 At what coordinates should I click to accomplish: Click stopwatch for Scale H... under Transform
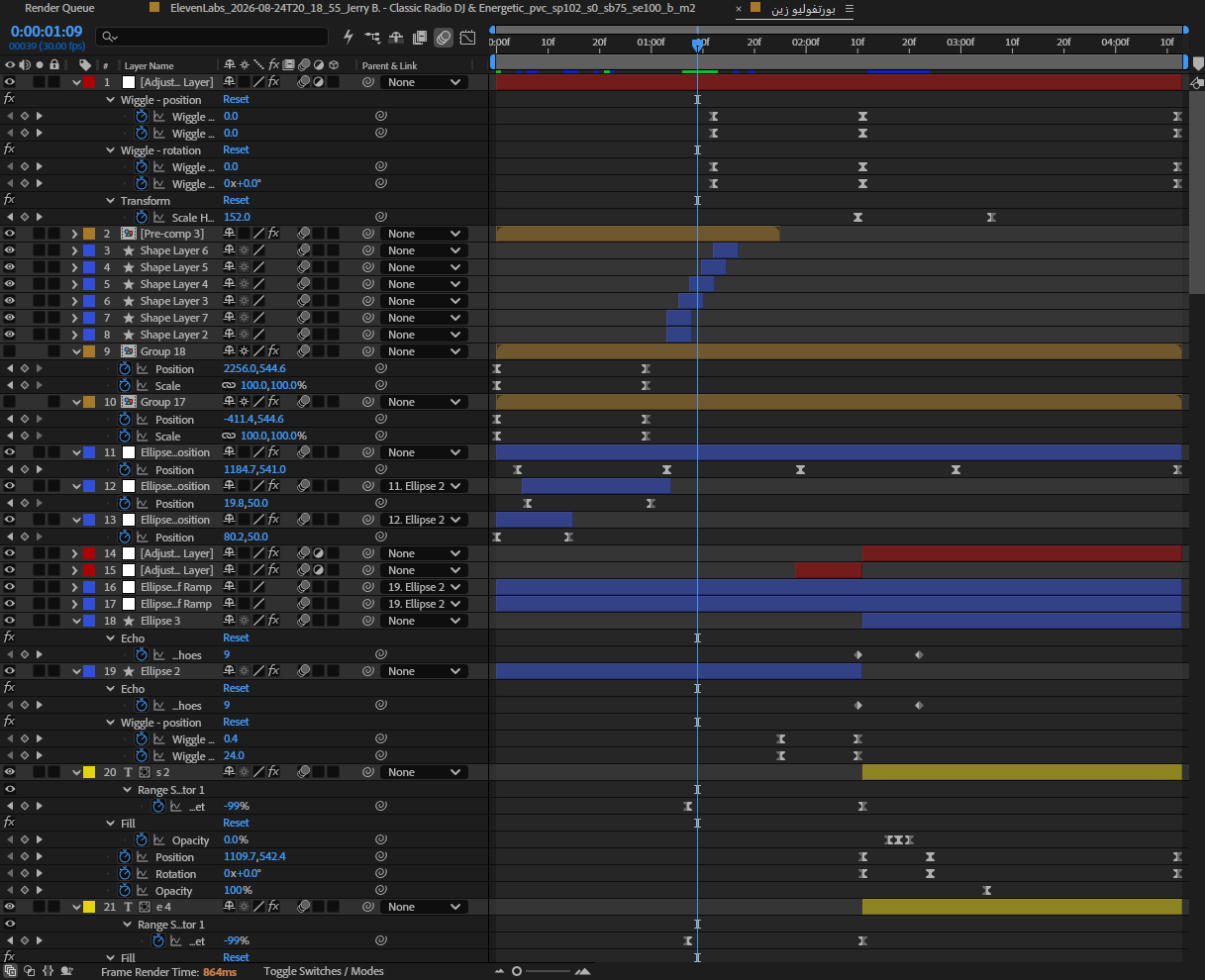[141, 217]
